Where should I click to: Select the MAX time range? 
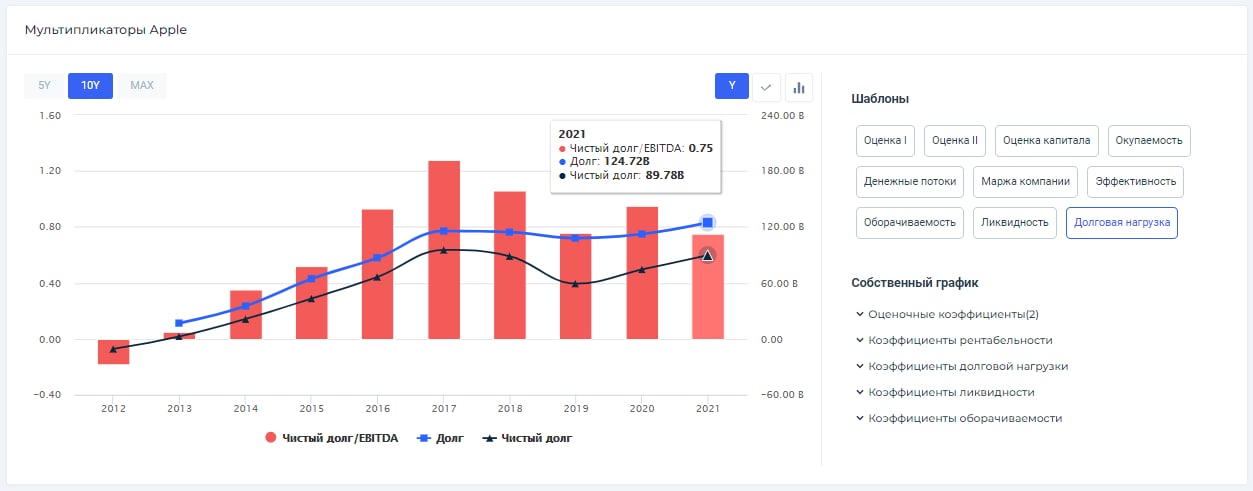point(142,85)
